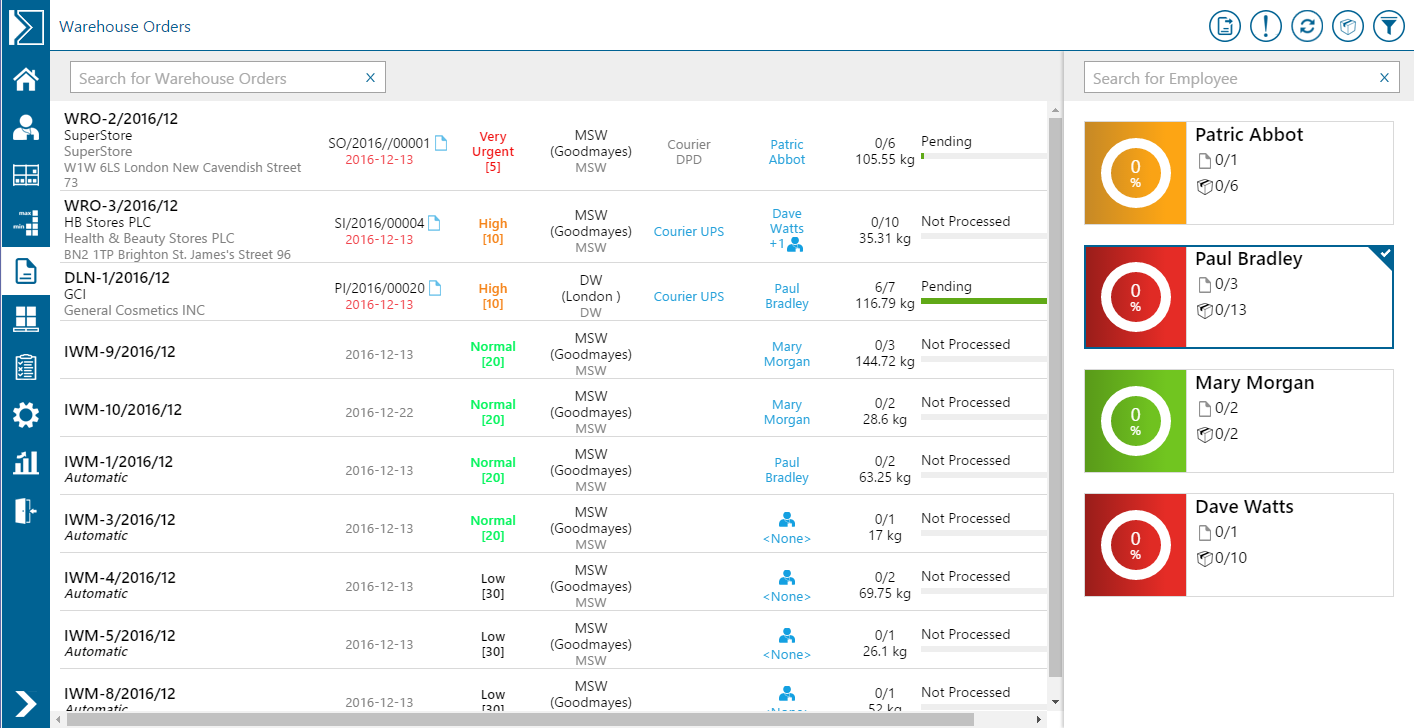This screenshot has height=728, width=1414.
Task: Clear the Warehouse Orders search box
Action: pos(370,78)
